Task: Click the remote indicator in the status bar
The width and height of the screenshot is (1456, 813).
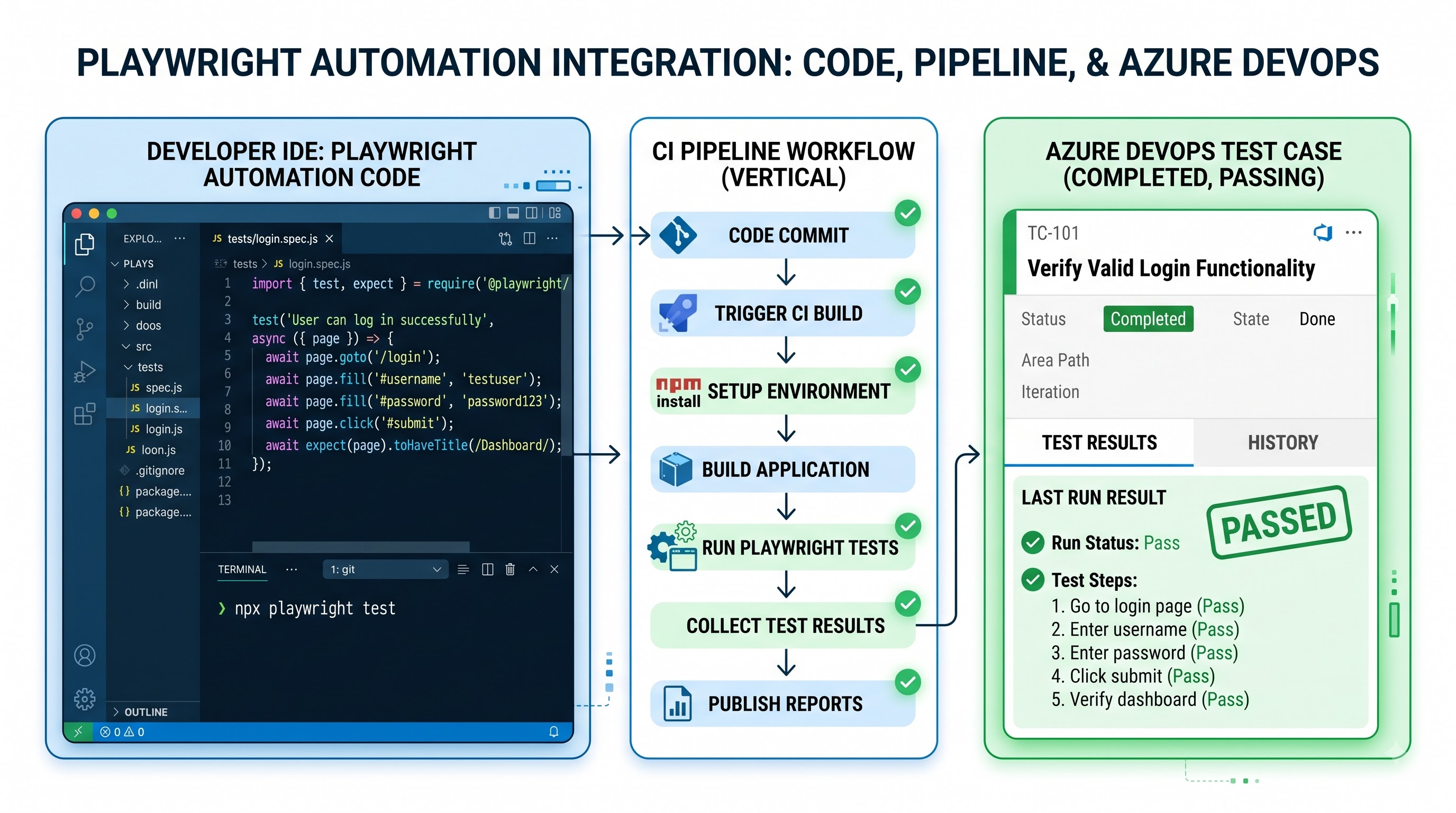Action: pyautogui.click(x=78, y=731)
